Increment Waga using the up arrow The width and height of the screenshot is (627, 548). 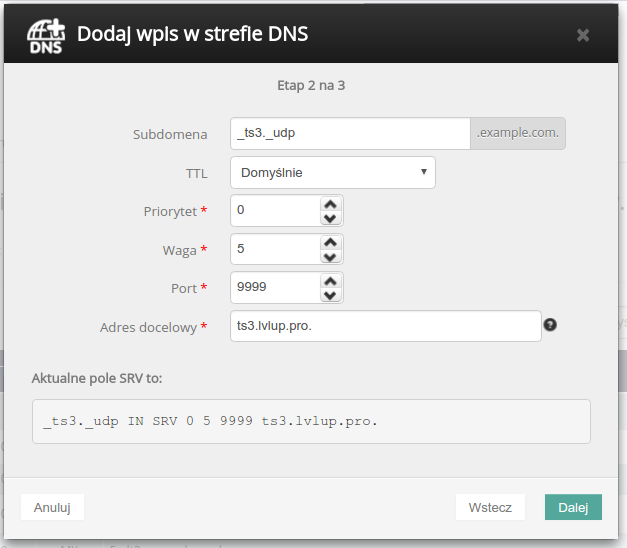coord(331,242)
